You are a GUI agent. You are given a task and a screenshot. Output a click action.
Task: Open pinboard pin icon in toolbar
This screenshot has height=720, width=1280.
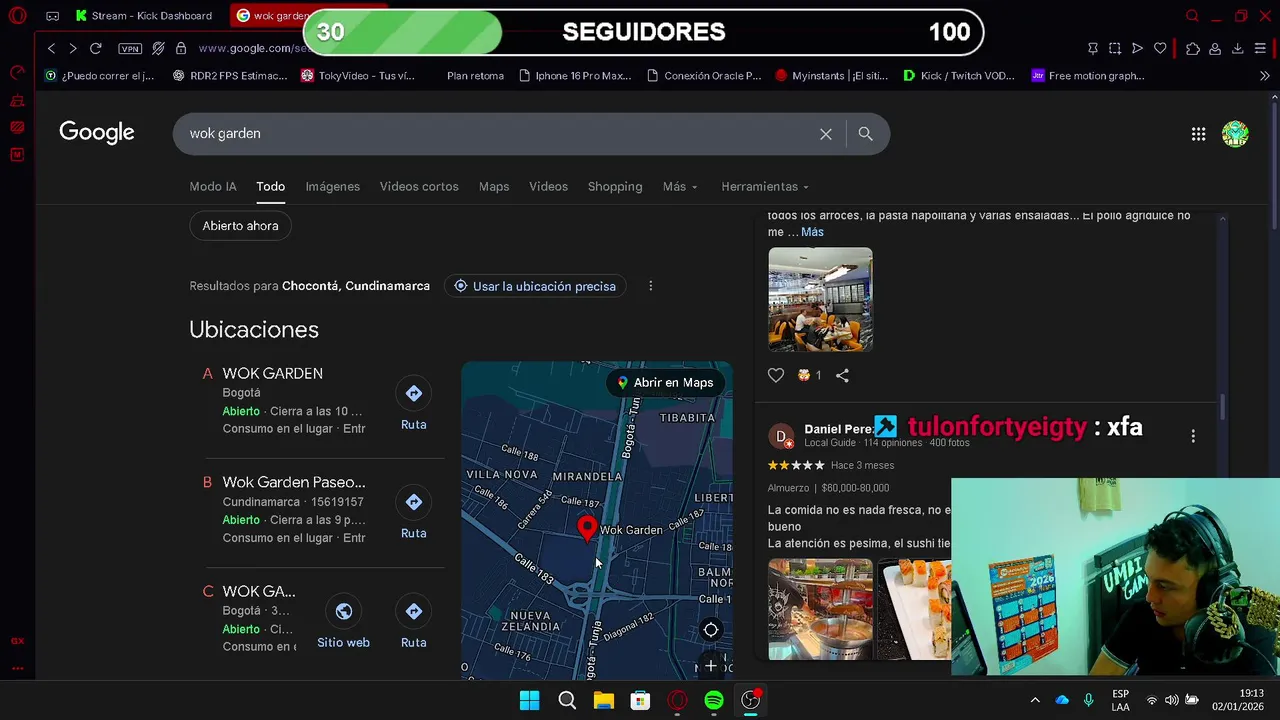(1092, 48)
